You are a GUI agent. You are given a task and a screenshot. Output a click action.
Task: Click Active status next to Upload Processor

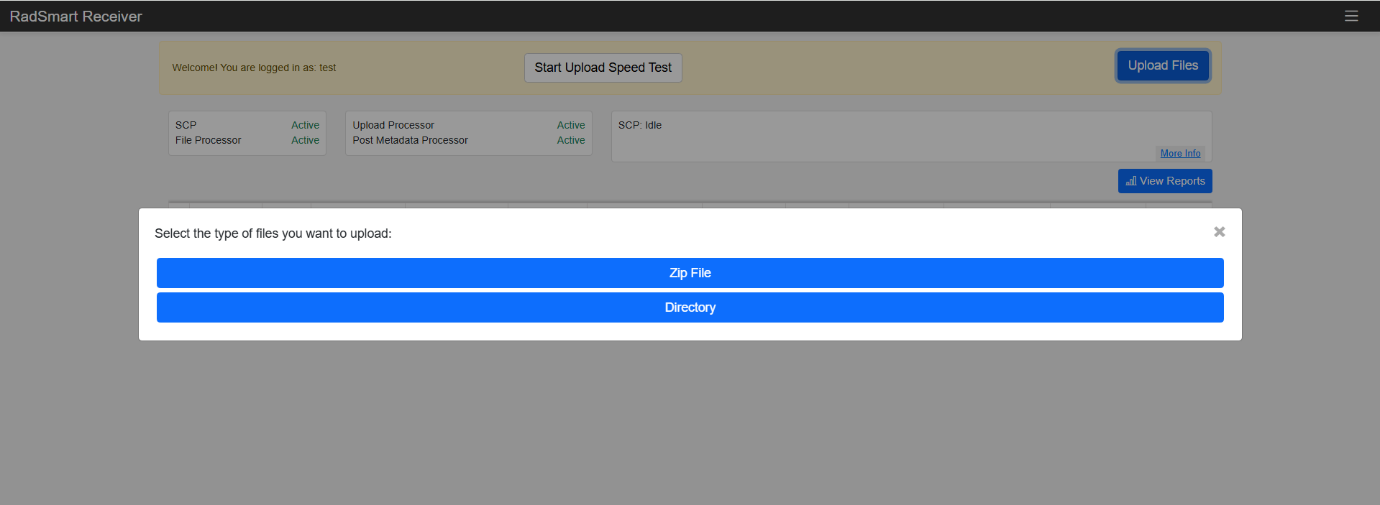[571, 125]
